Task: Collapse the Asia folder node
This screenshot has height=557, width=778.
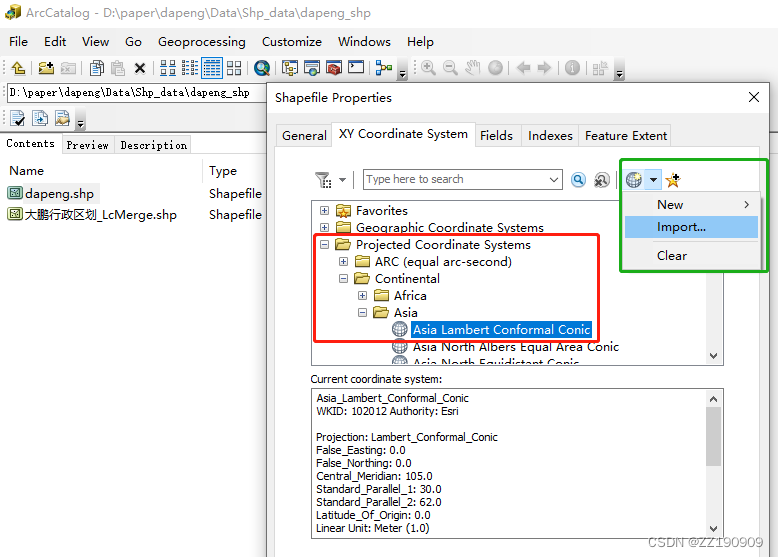Action: pos(363,312)
